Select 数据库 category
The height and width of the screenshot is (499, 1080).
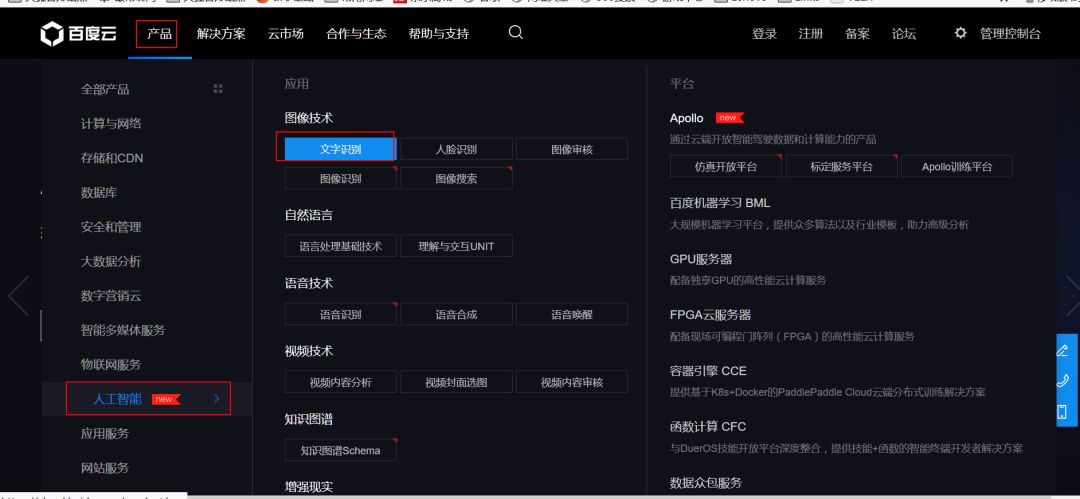(98, 192)
